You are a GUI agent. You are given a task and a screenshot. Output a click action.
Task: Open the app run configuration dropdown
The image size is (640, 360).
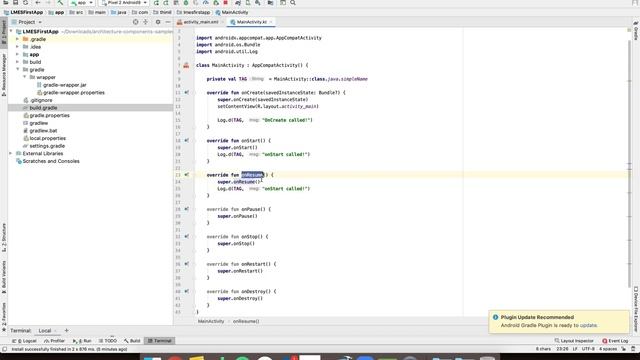82,3
